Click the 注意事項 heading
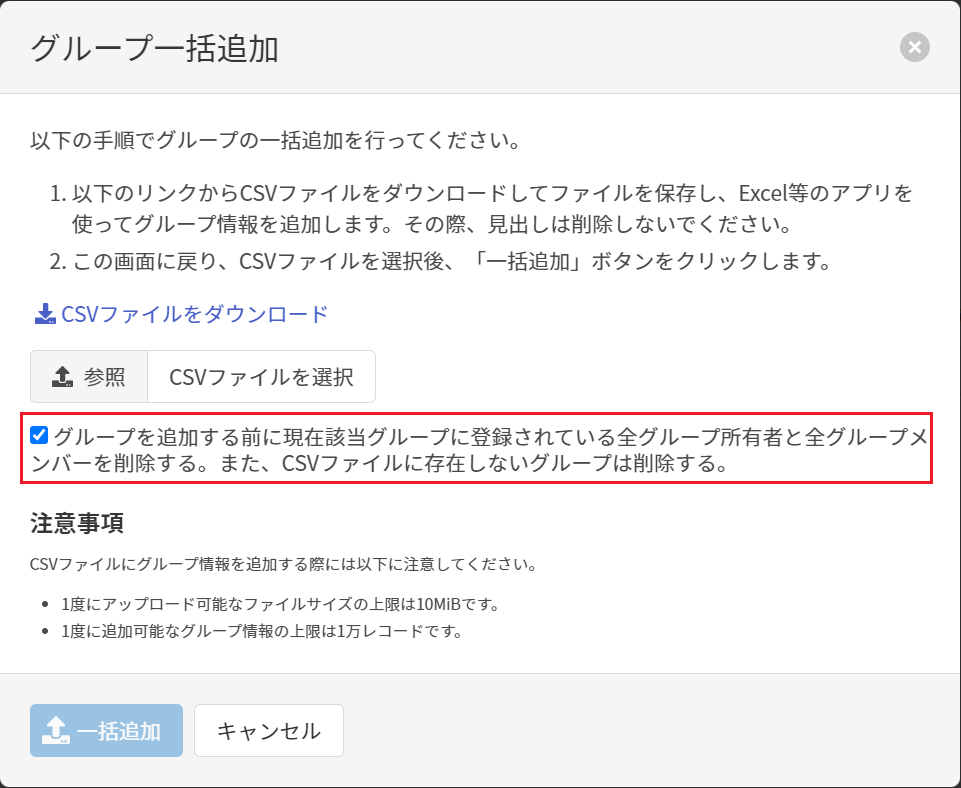This screenshot has width=961, height=788. pos(76,523)
